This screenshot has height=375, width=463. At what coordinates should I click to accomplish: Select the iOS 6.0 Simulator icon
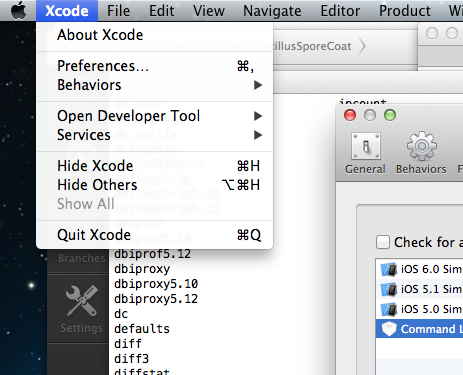point(389,269)
